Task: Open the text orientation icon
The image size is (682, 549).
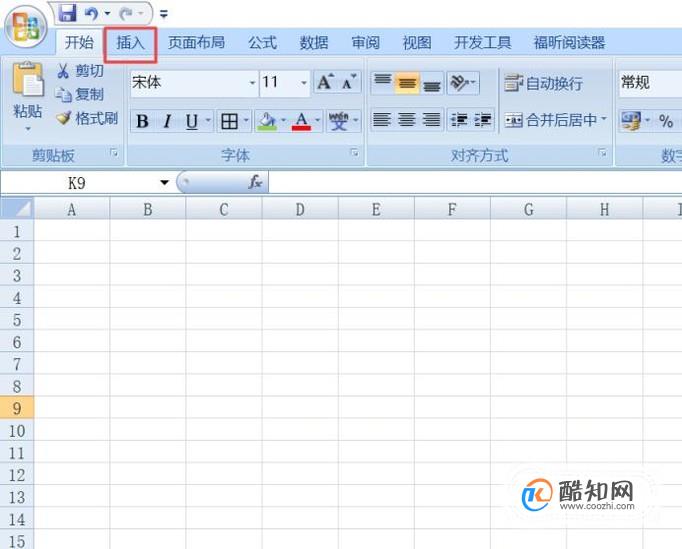Action: (x=463, y=82)
